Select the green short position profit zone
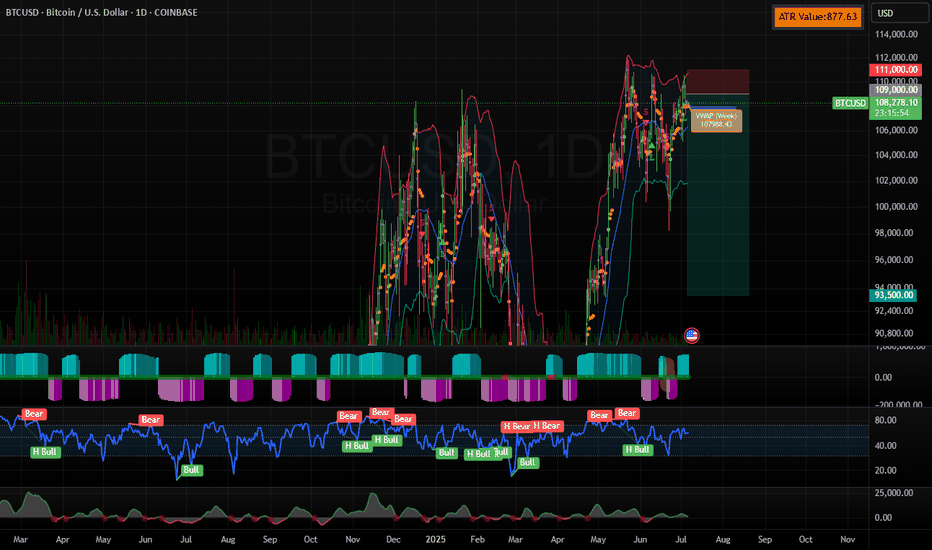This screenshot has width=932, height=550. [x=718, y=195]
